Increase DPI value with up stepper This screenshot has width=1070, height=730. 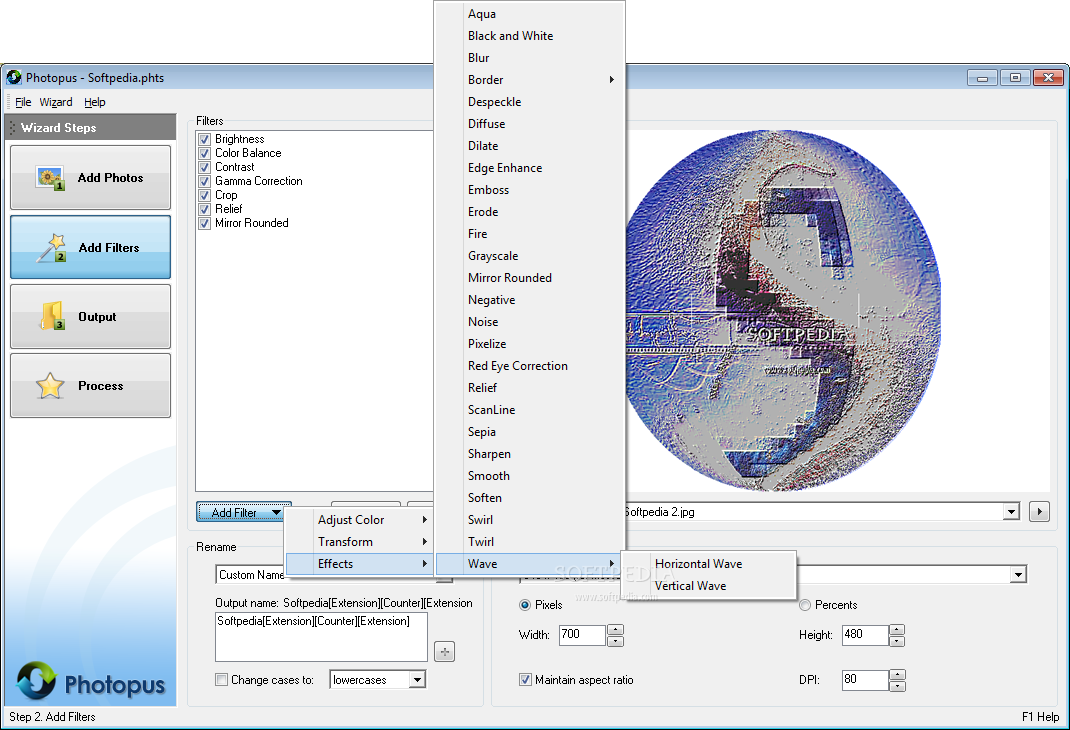[897, 675]
